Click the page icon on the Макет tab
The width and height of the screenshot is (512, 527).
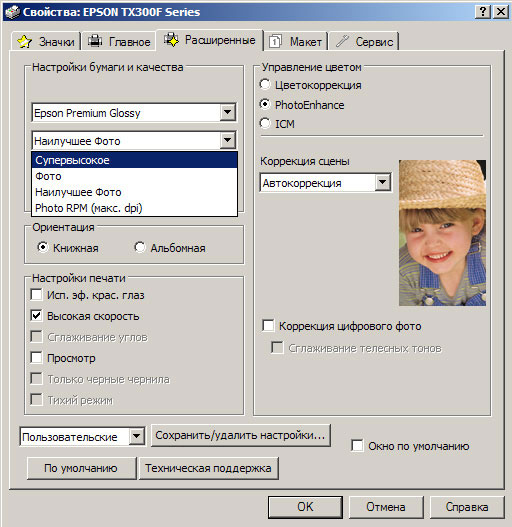pyautogui.click(x=275, y=41)
